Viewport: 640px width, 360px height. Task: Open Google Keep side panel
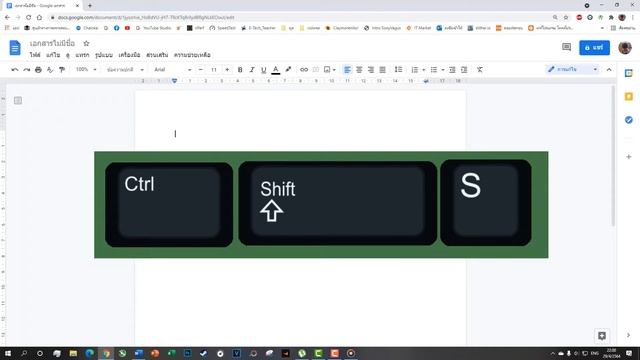629,97
